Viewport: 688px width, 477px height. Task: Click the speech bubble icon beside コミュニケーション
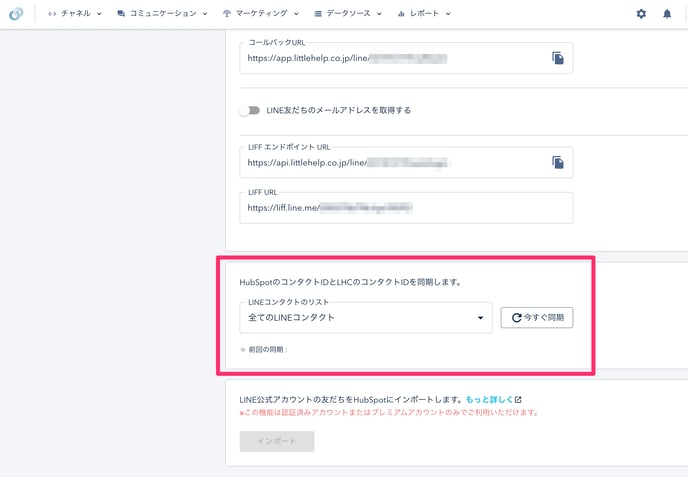pyautogui.click(x=121, y=14)
